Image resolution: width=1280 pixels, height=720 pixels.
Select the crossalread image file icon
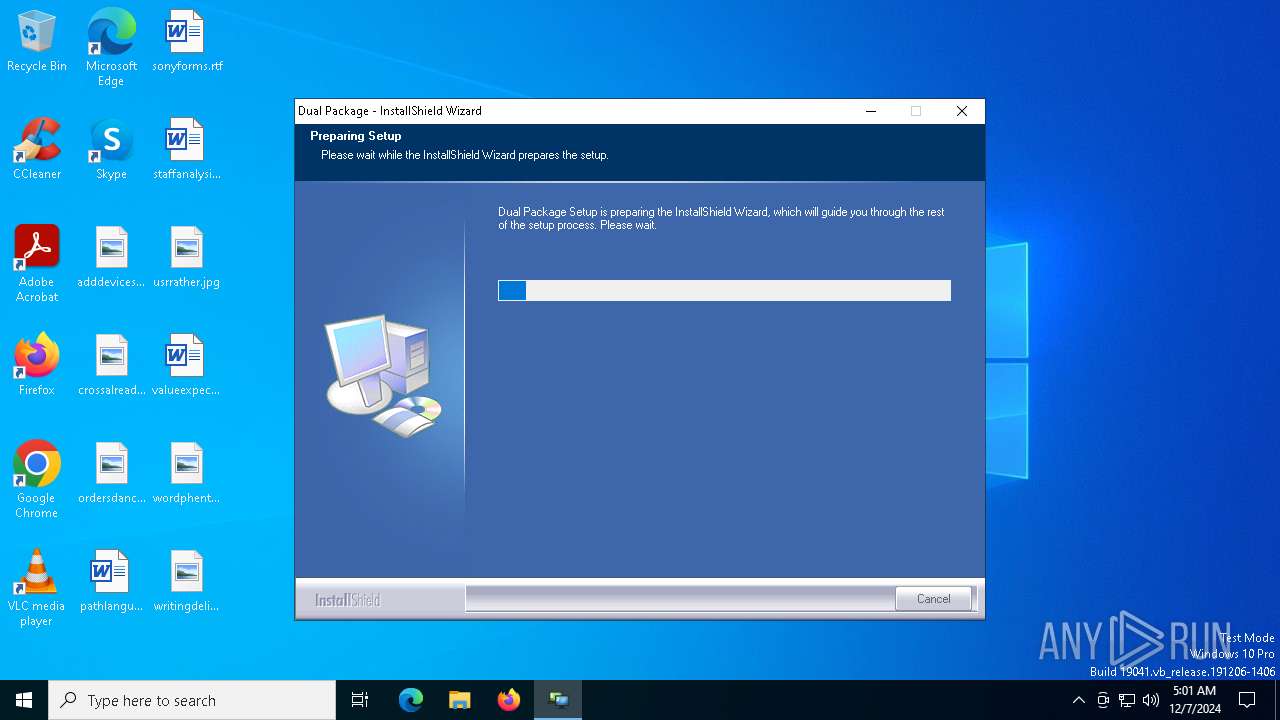(111, 365)
